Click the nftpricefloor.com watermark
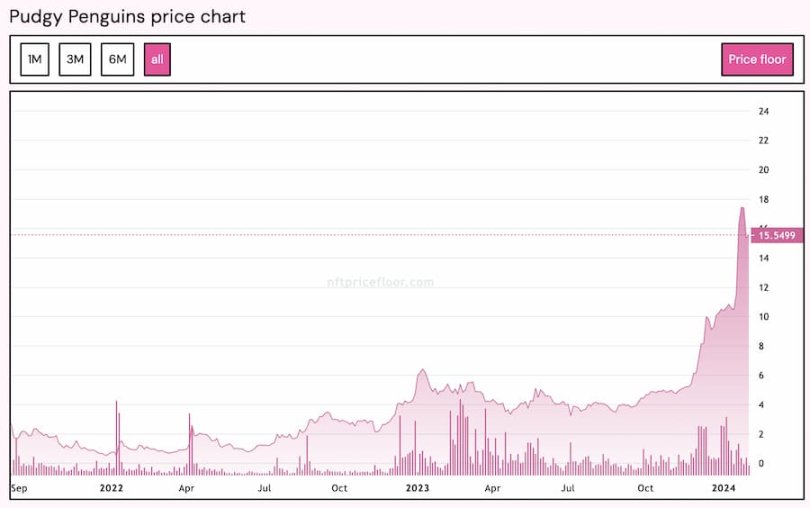Image resolution: width=810 pixels, height=508 pixels. tap(381, 282)
